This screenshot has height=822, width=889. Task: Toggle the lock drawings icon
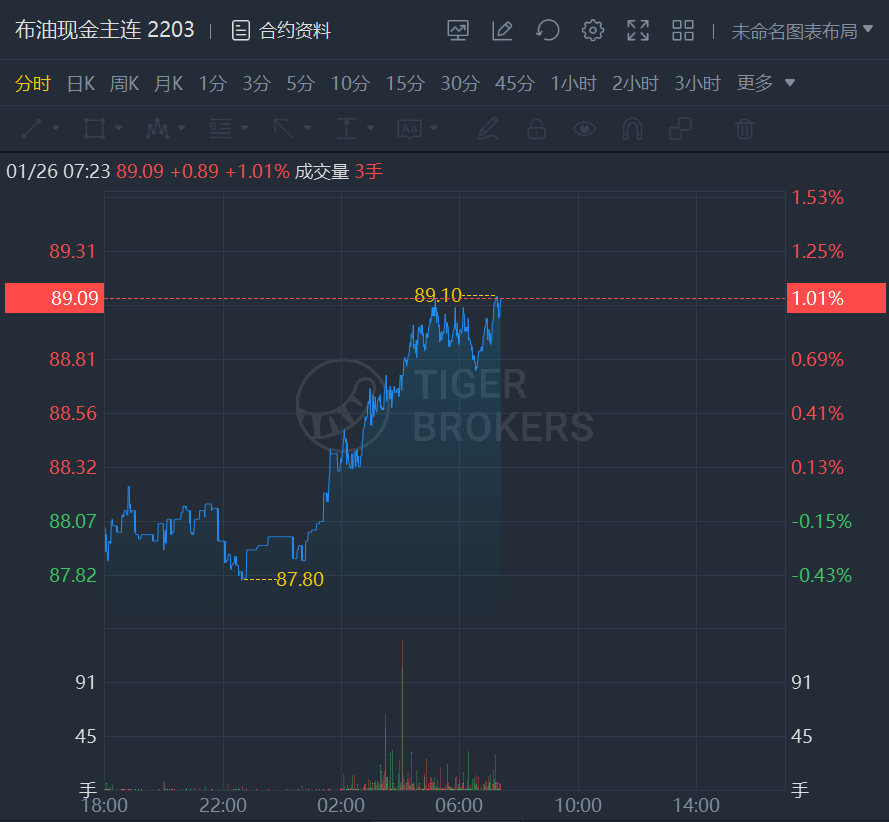(x=536, y=129)
